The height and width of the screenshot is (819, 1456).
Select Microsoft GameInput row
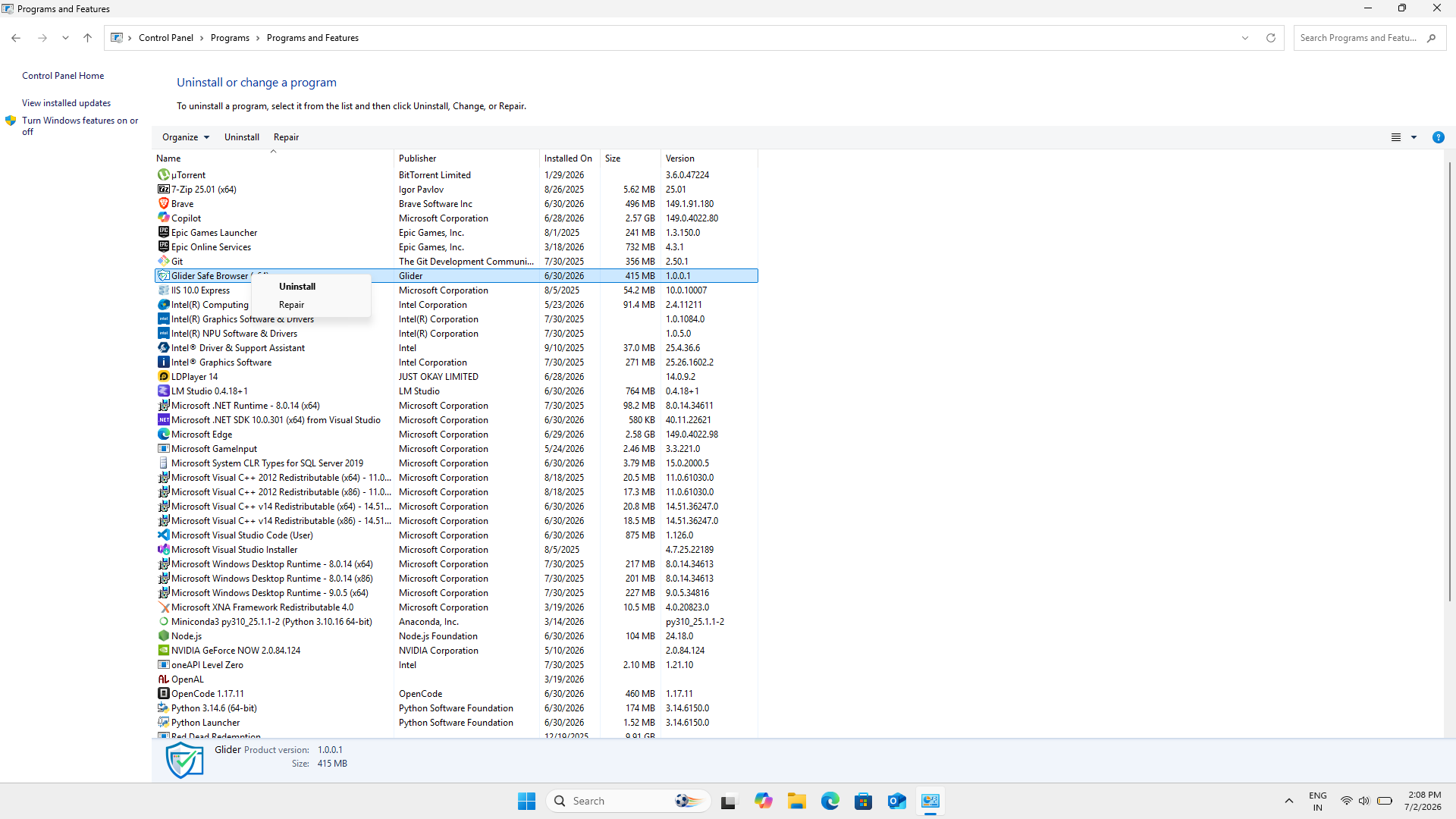[455, 449]
